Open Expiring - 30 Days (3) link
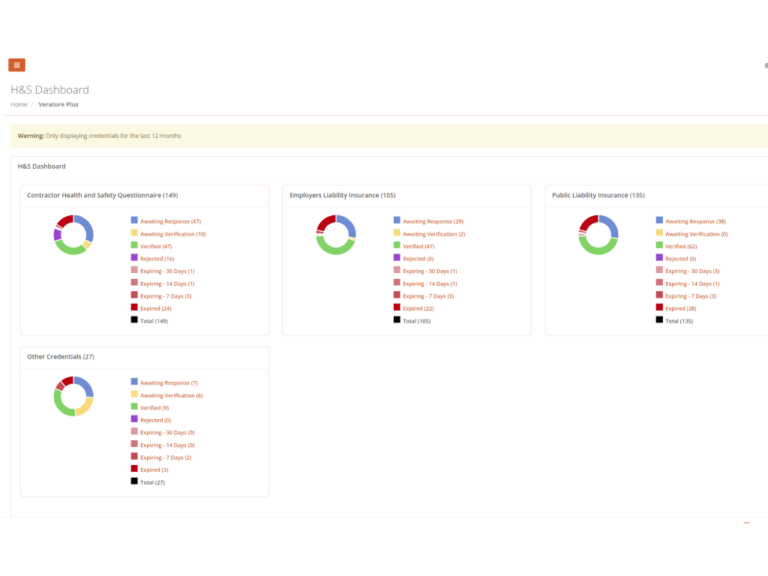The image size is (768, 576). pos(692,271)
